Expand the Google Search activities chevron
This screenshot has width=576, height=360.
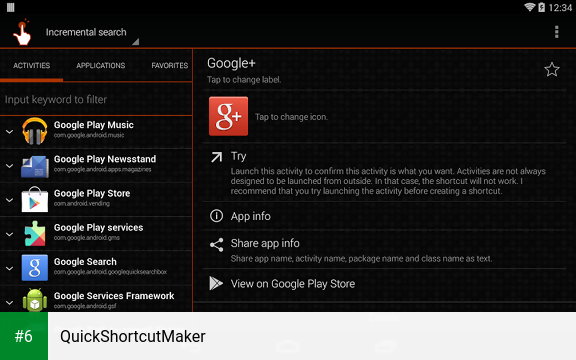coord(10,268)
